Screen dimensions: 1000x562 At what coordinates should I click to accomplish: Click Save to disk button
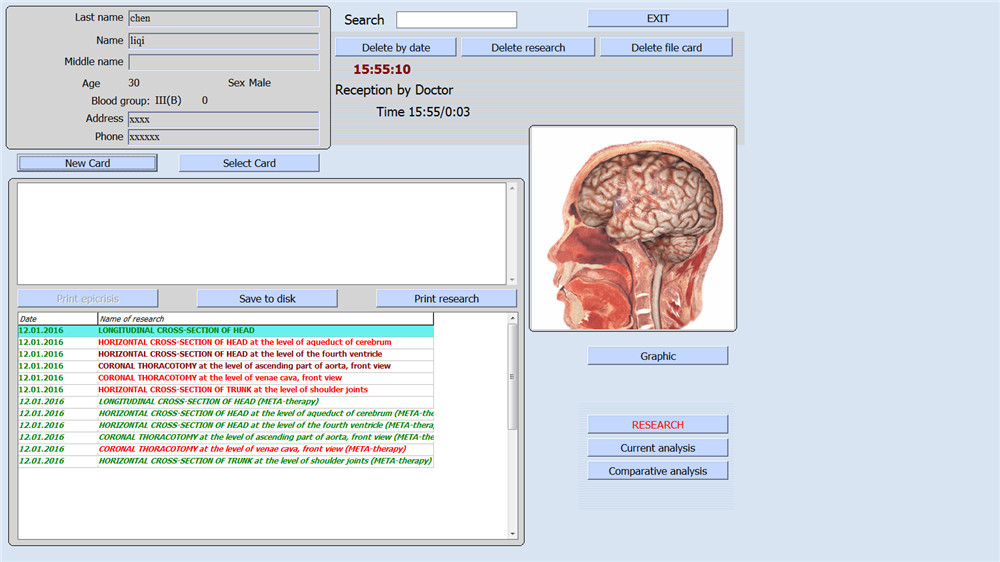(267, 299)
